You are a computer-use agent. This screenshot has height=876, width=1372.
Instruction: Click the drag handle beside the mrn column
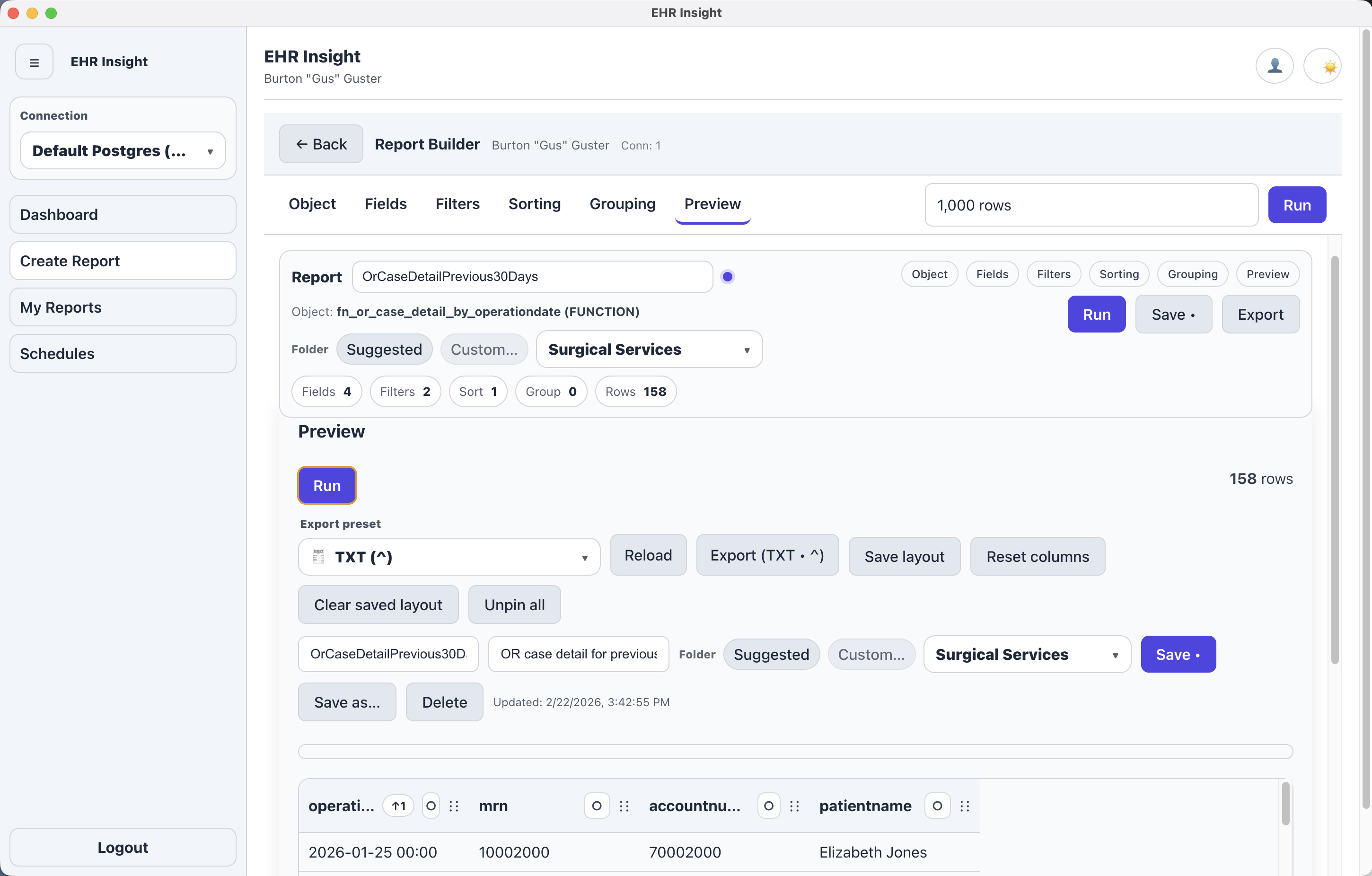click(624, 806)
